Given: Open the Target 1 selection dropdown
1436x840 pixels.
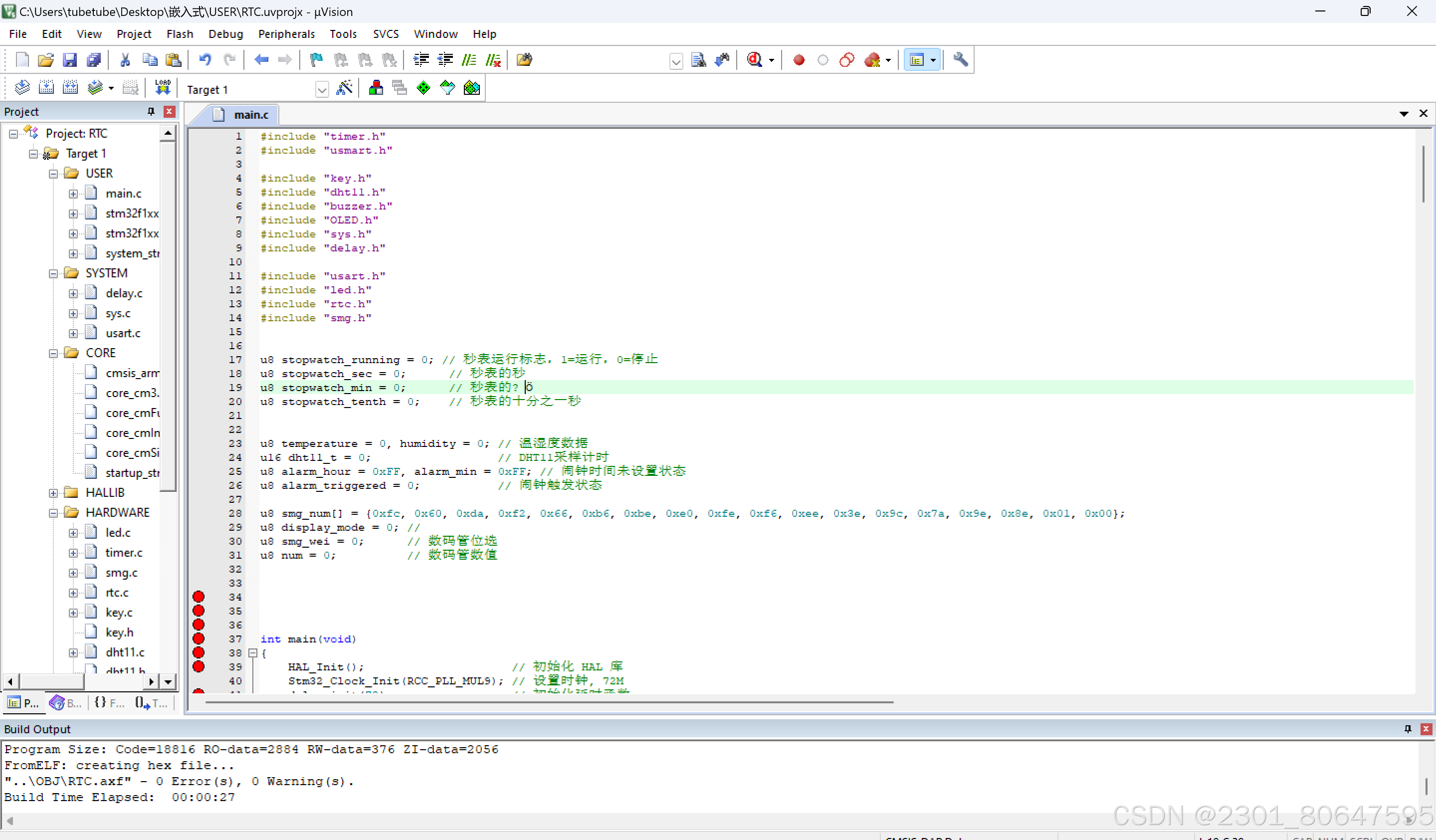Looking at the screenshot, I should (322, 89).
